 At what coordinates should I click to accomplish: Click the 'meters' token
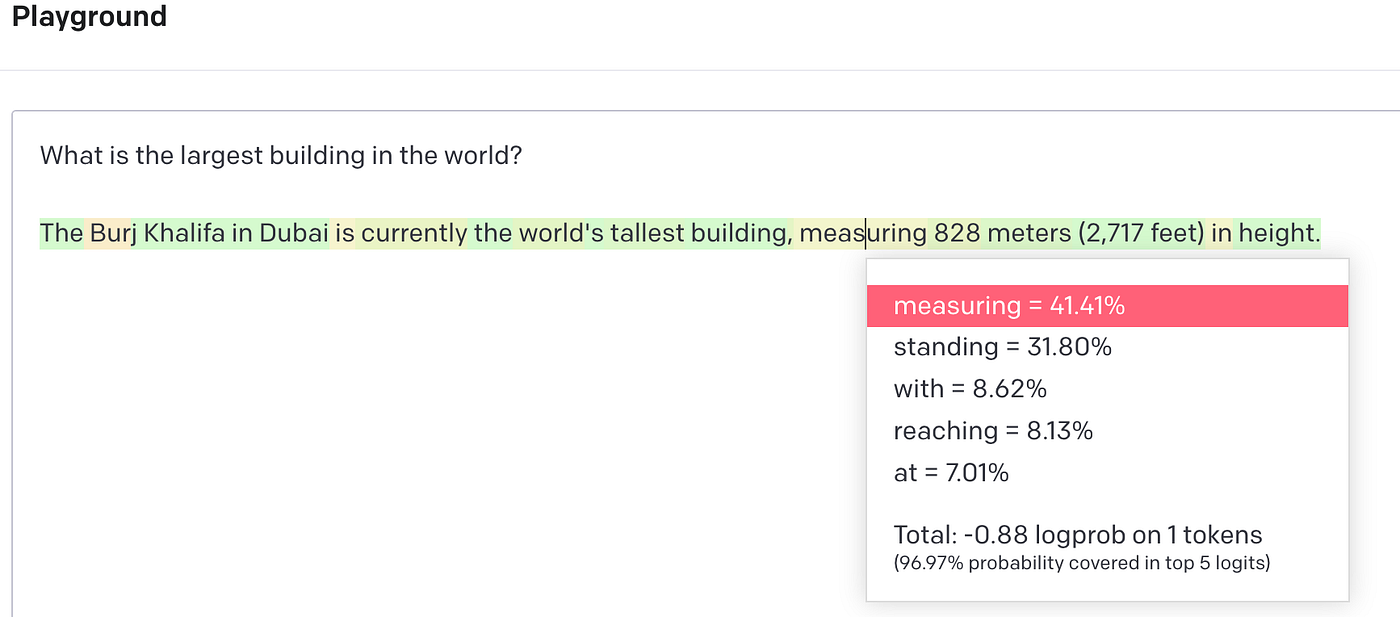pos(1028,233)
